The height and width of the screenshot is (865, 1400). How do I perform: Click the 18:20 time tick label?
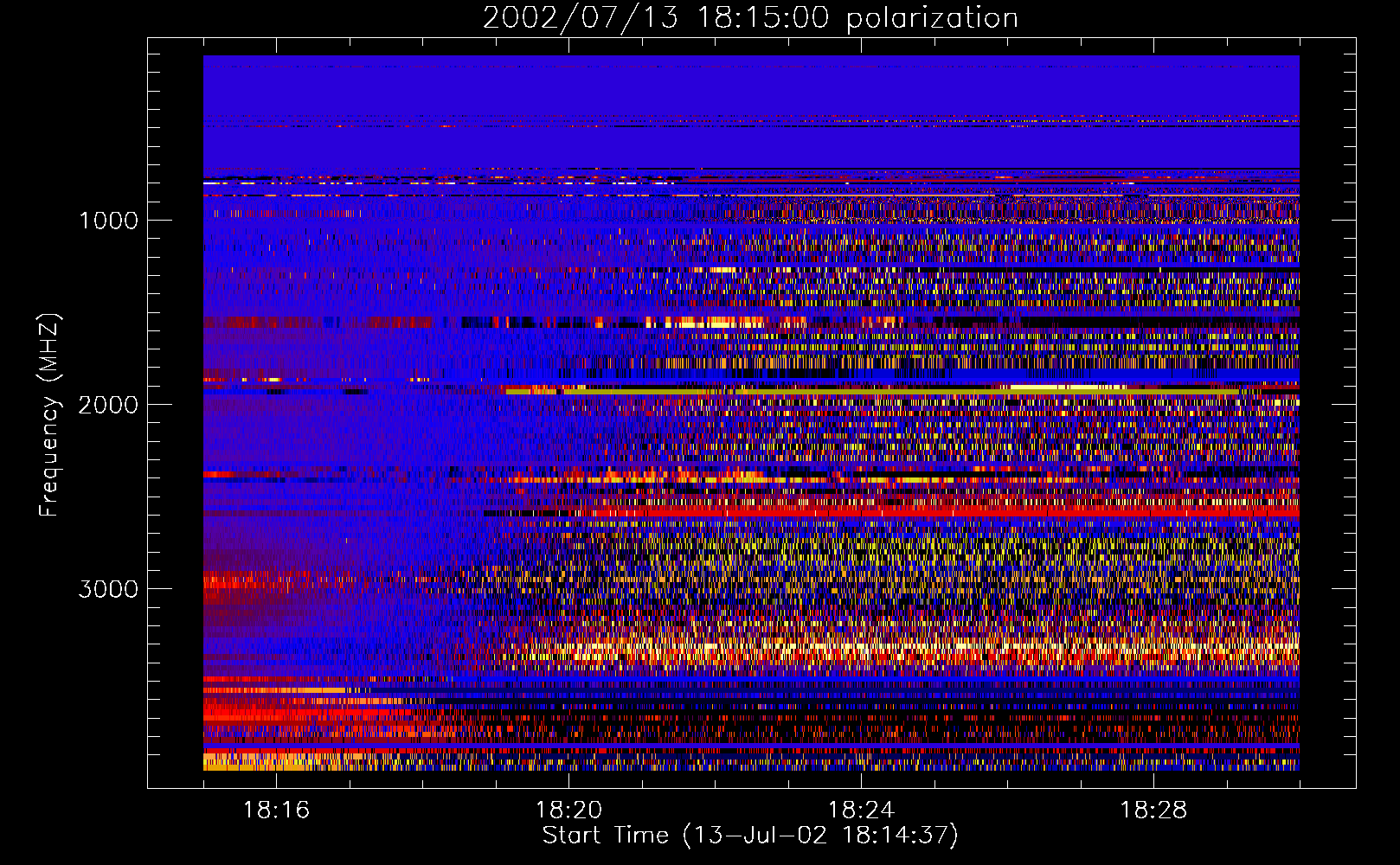click(x=568, y=811)
